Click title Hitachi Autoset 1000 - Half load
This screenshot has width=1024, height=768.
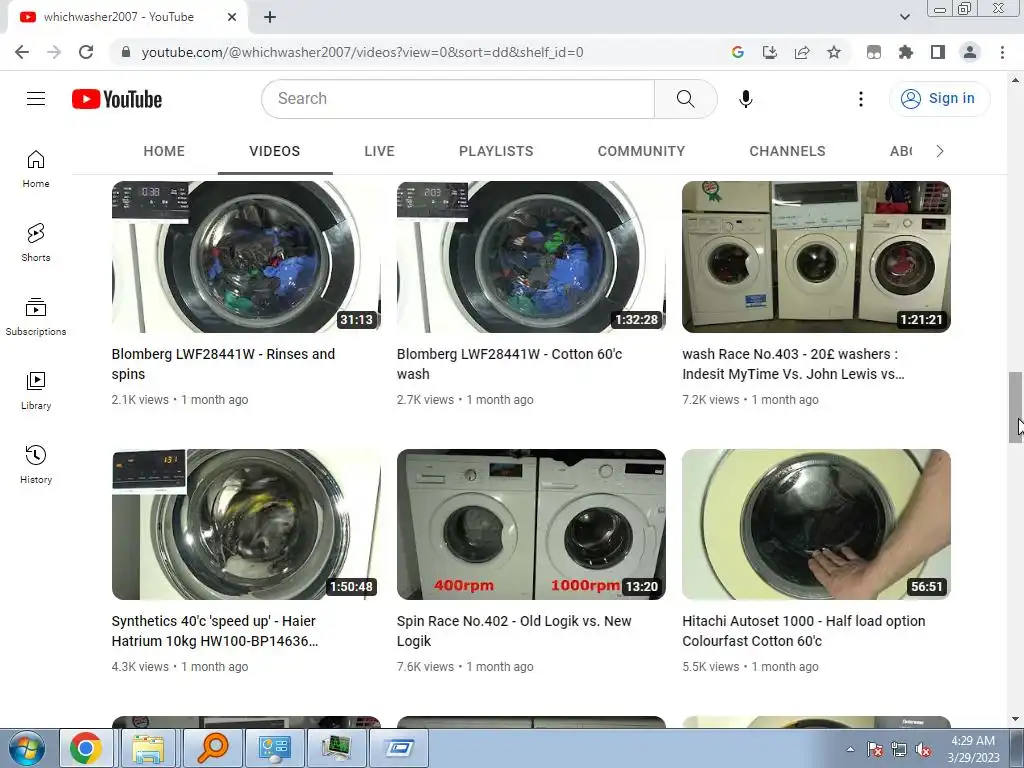pos(804,631)
